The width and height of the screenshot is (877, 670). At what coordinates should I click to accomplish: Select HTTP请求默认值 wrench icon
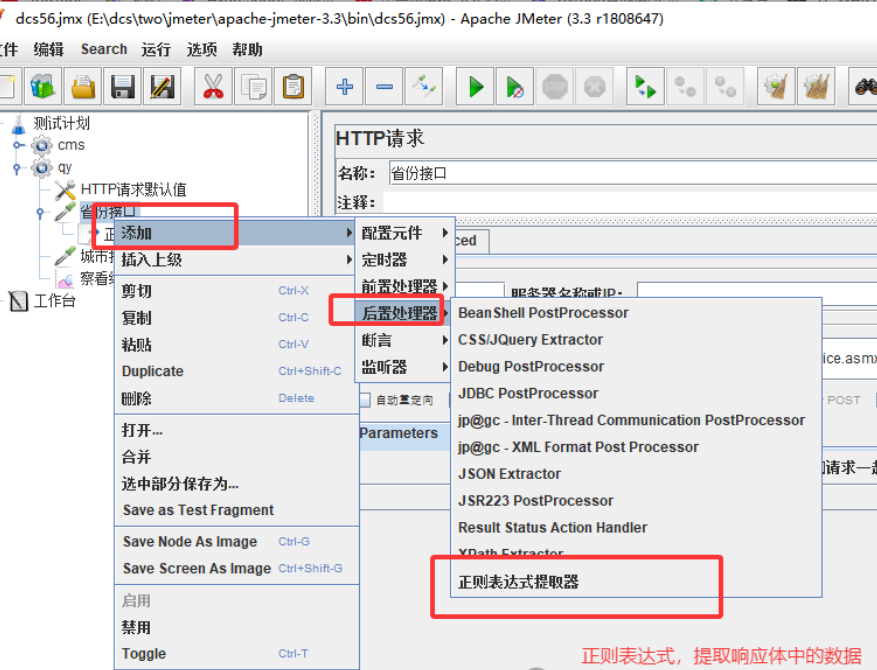point(65,190)
